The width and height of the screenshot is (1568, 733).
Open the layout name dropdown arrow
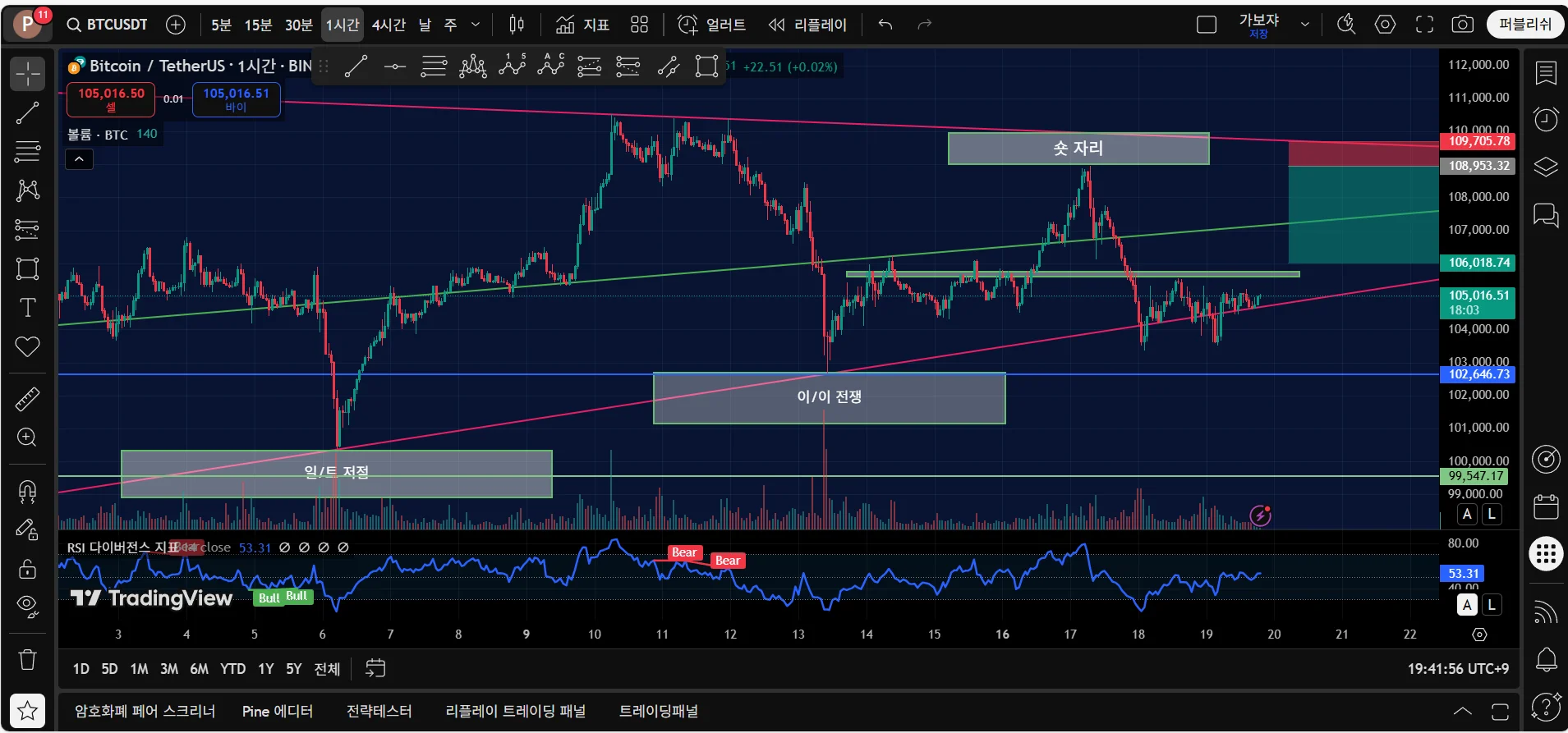(x=1304, y=25)
